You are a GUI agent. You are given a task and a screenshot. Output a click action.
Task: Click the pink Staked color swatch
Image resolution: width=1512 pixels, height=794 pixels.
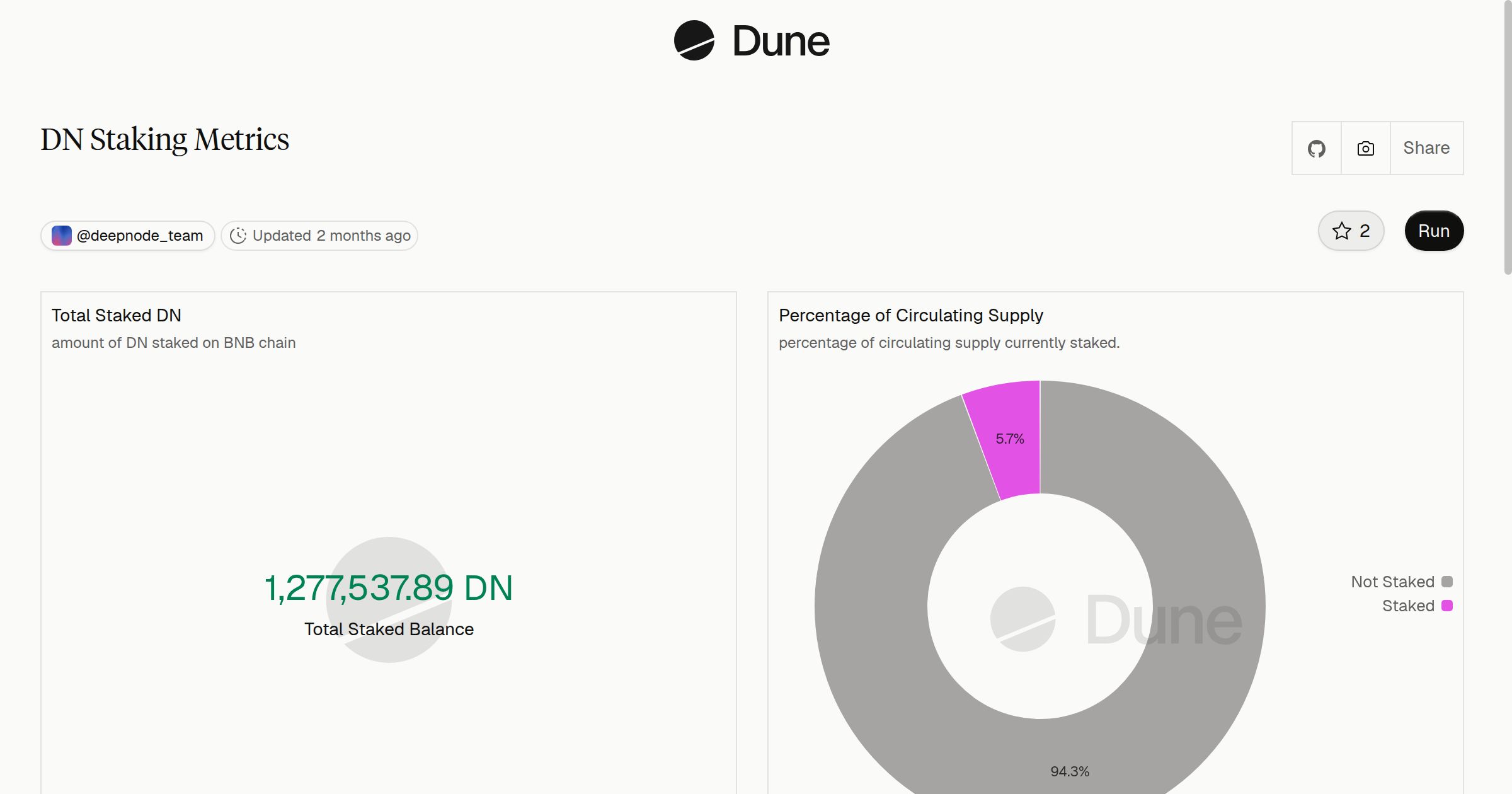click(x=1447, y=606)
